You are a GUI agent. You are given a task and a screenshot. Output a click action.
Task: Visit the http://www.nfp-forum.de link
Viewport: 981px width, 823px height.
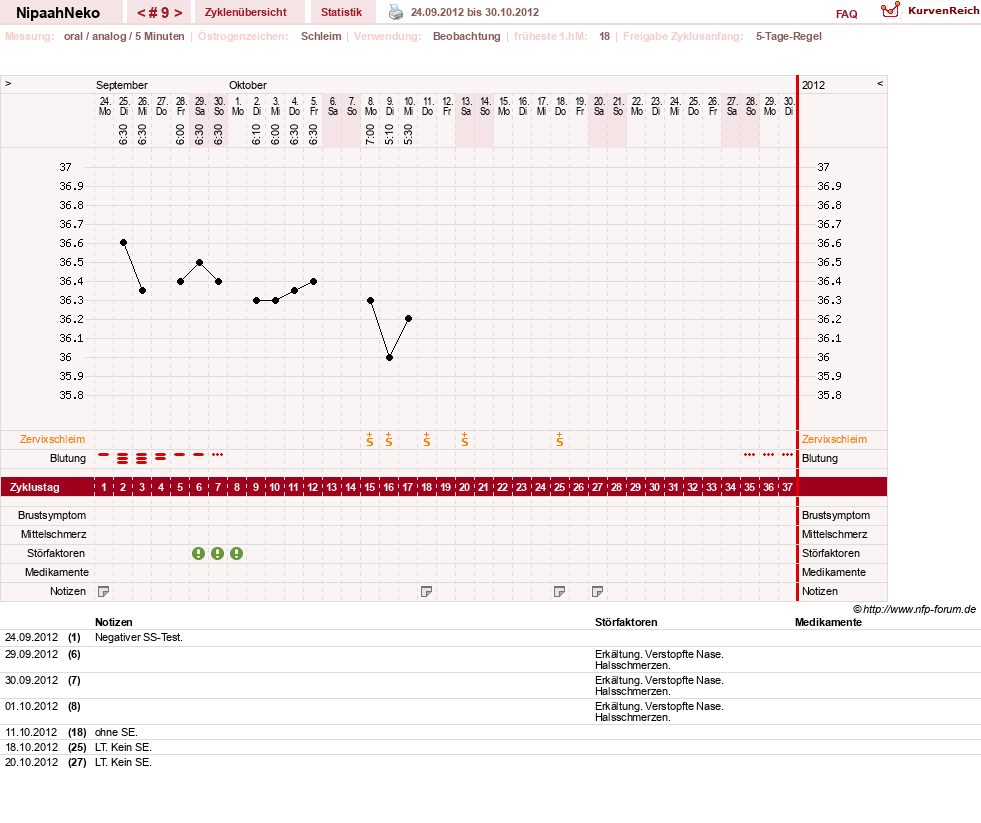pos(919,609)
